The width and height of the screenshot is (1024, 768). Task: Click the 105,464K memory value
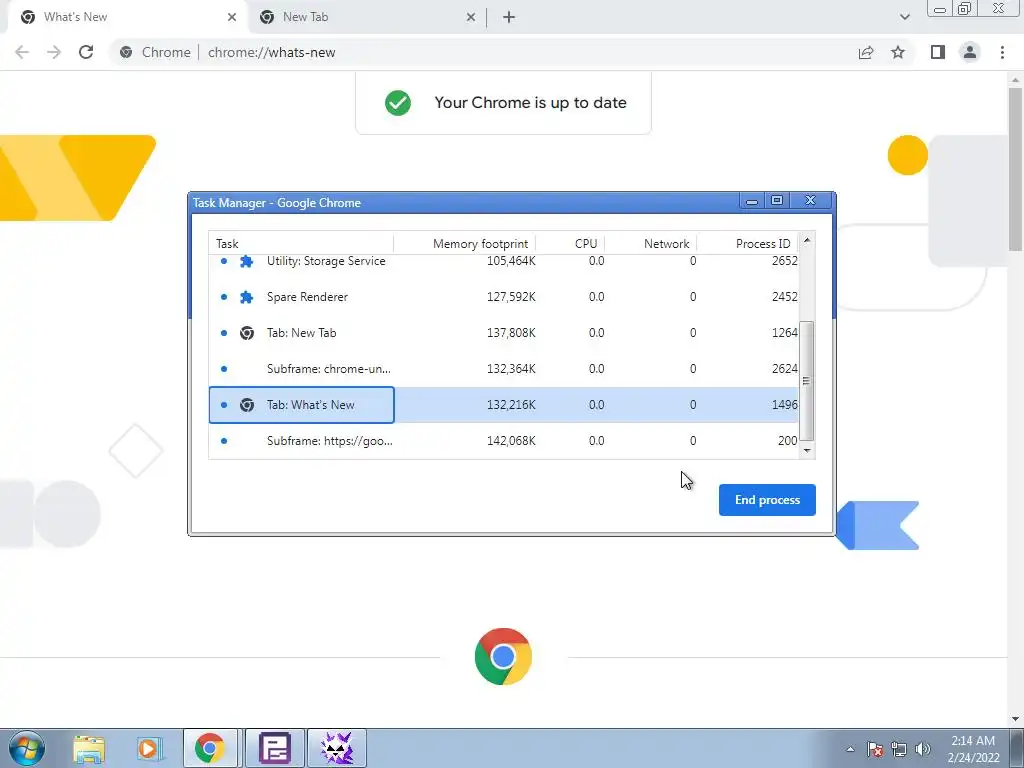tap(511, 261)
